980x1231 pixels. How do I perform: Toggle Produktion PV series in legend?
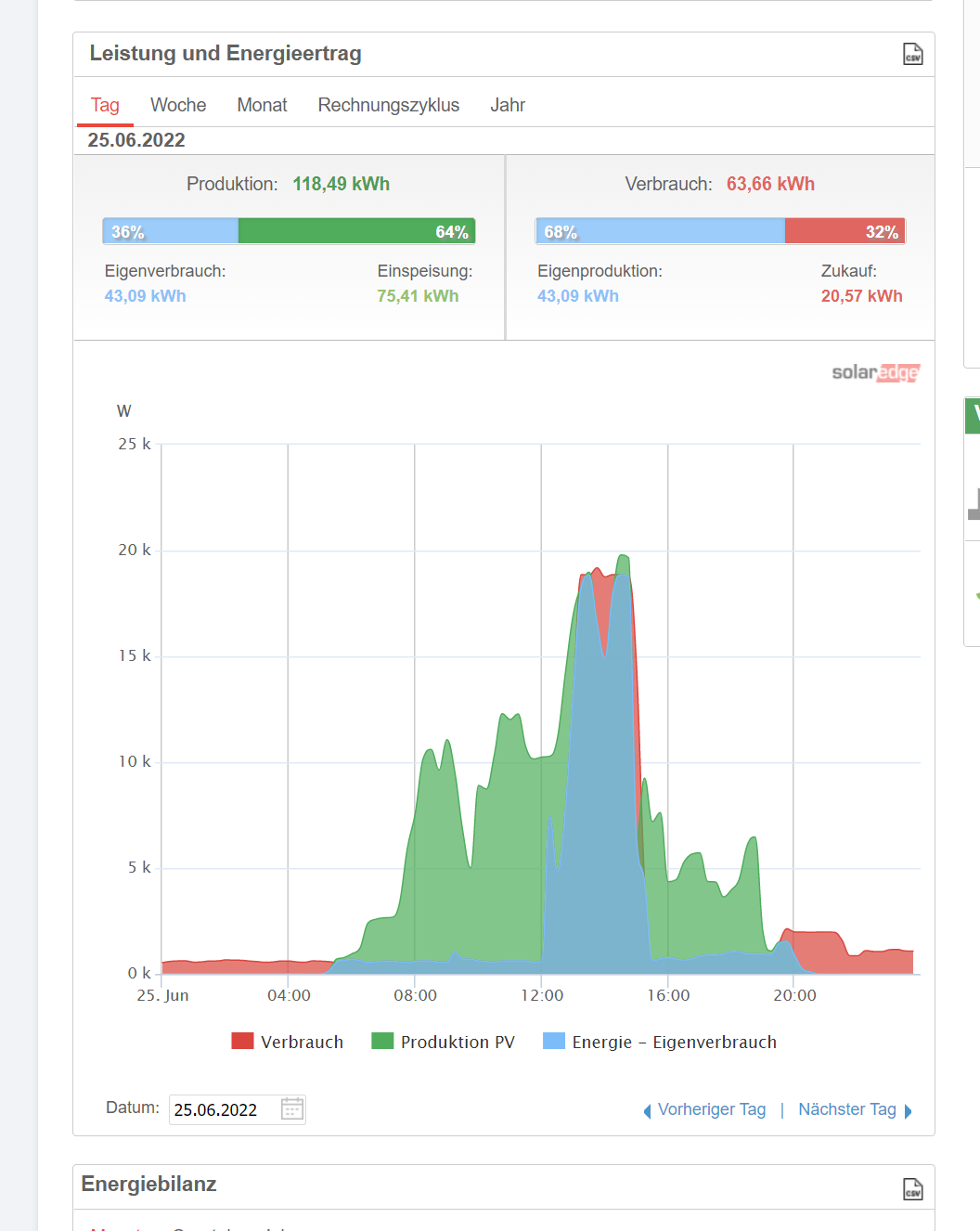pyautogui.click(x=444, y=1042)
